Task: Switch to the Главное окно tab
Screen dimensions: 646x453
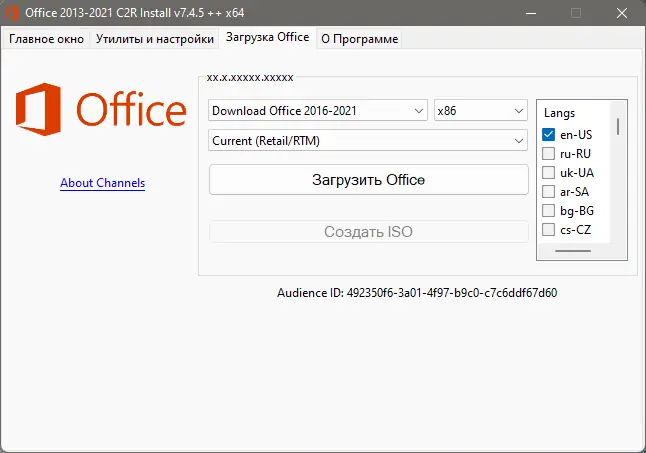Action: coord(46,39)
